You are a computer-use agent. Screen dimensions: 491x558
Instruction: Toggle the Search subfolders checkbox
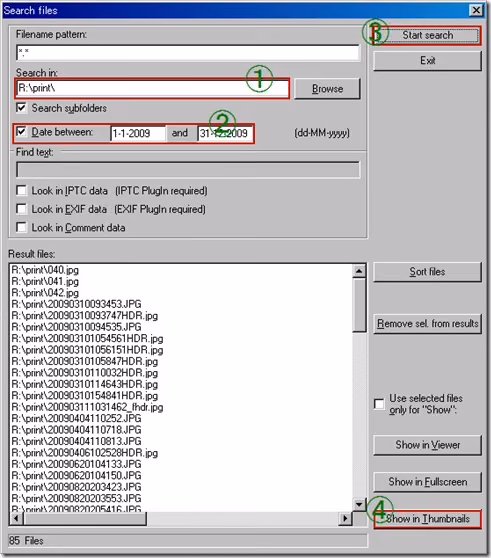pyautogui.click(x=21, y=108)
